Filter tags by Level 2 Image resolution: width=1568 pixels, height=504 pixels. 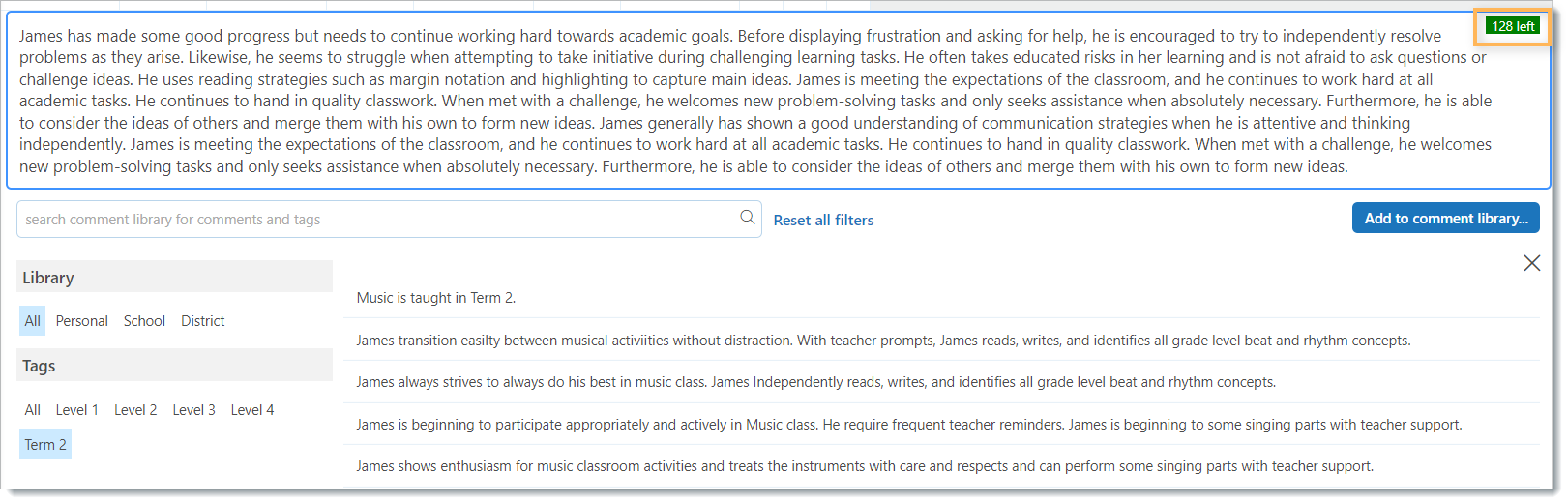pyautogui.click(x=135, y=410)
